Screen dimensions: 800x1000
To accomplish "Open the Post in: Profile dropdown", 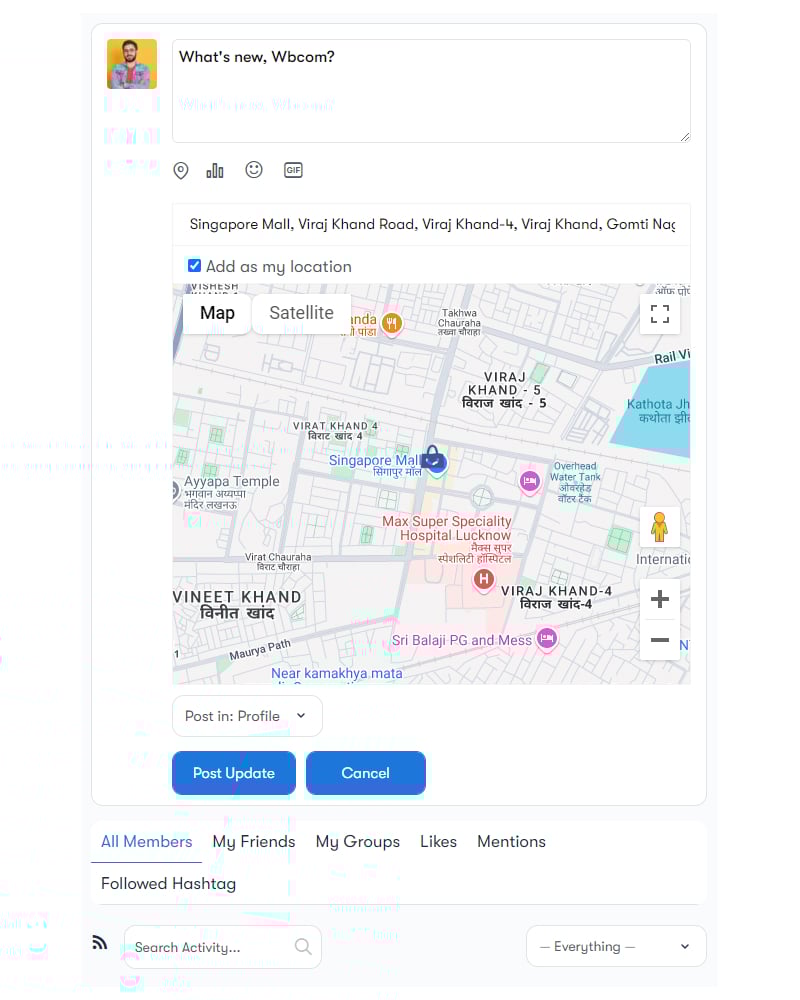I will point(247,716).
